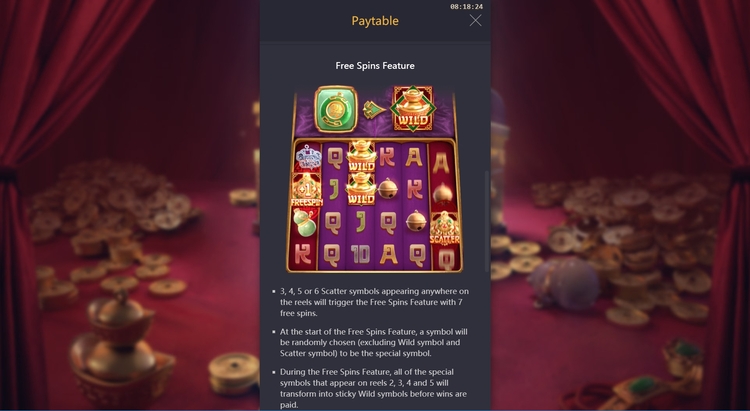Image resolution: width=750 pixels, height=411 pixels.
Task: Click the green jade coin symbol
Action: tap(336, 110)
